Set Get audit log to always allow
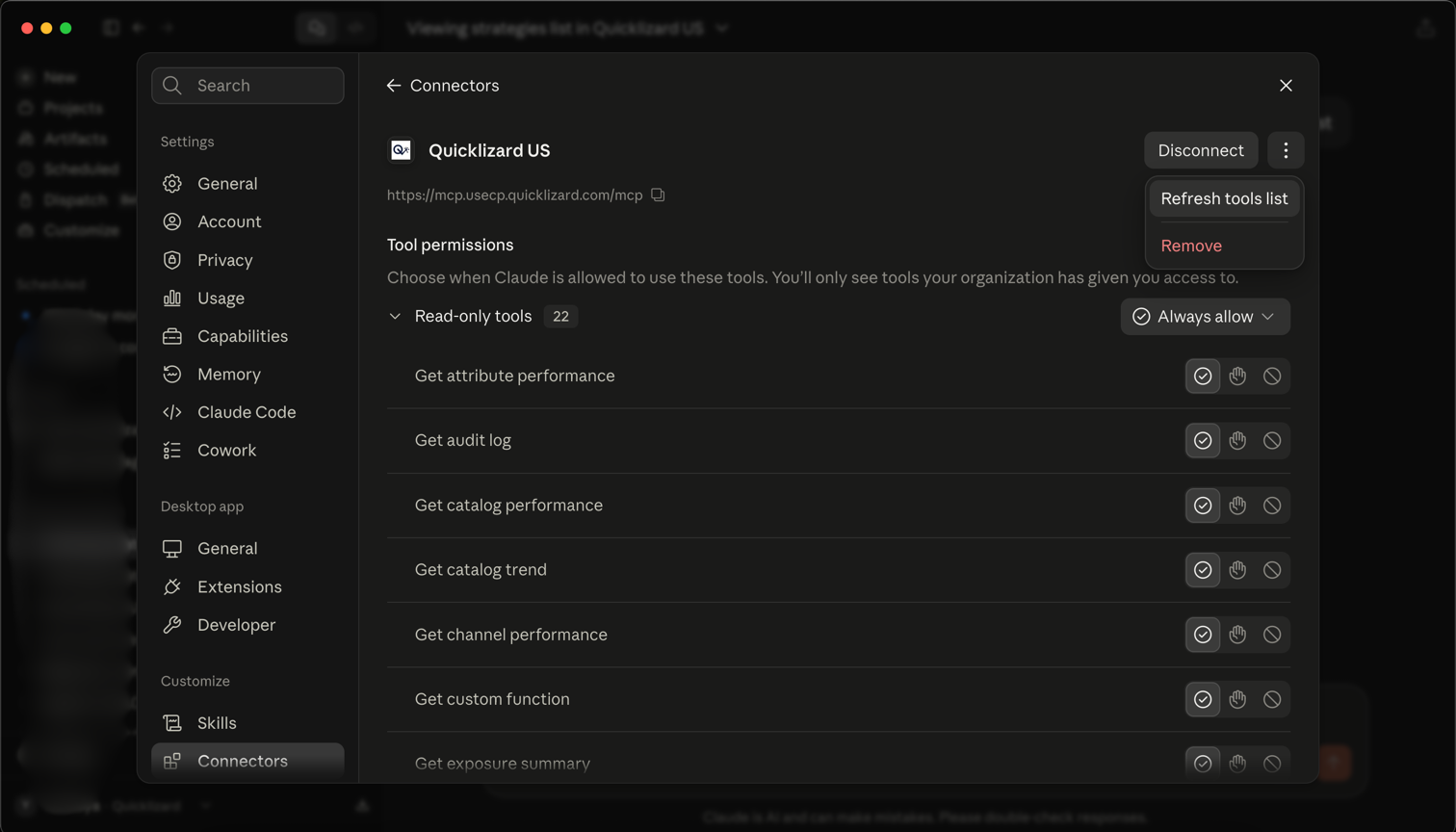Image resolution: width=1456 pixels, height=832 pixels. (1203, 440)
